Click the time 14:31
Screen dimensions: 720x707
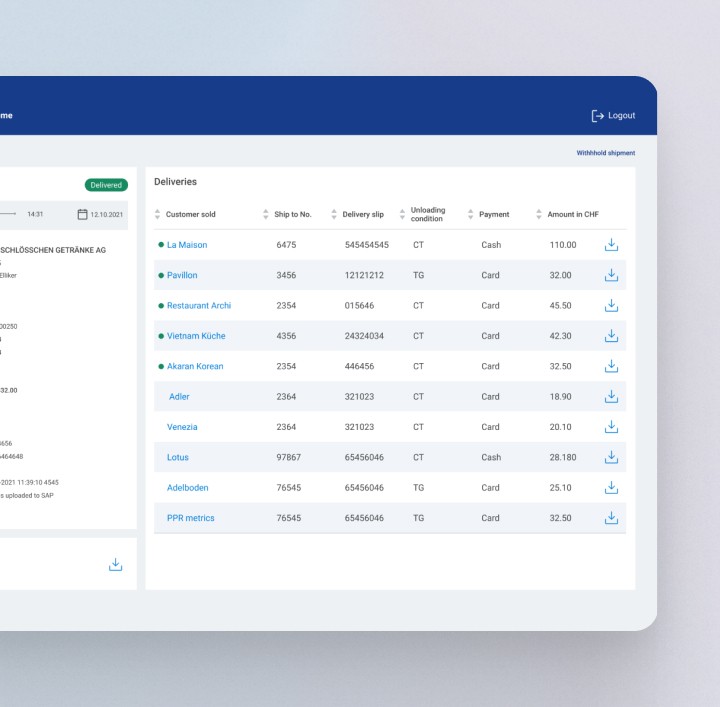35,214
